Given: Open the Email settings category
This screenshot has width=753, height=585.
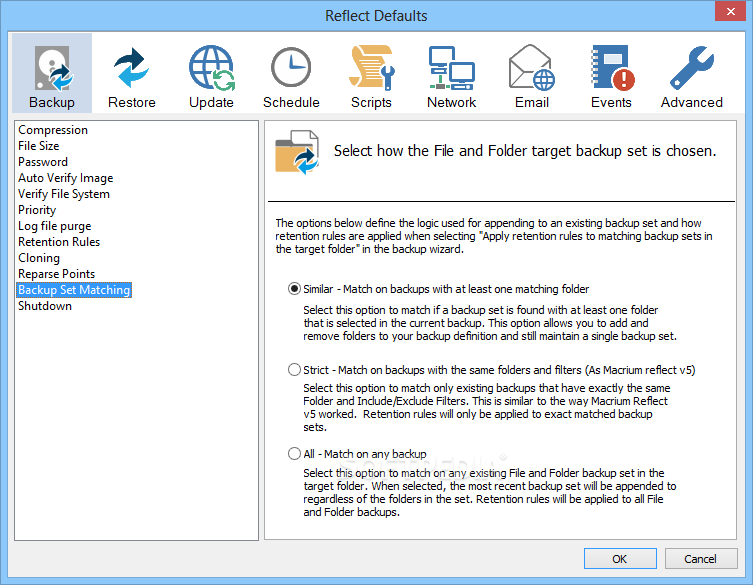Looking at the screenshot, I should coord(532,73).
